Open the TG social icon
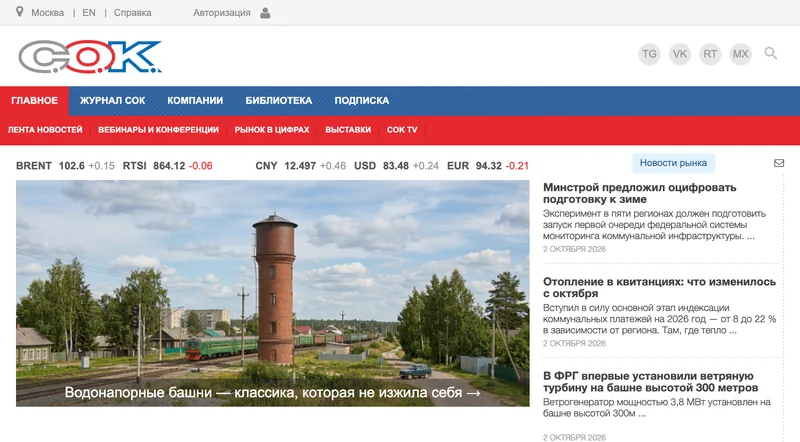800x442 pixels. [649, 54]
